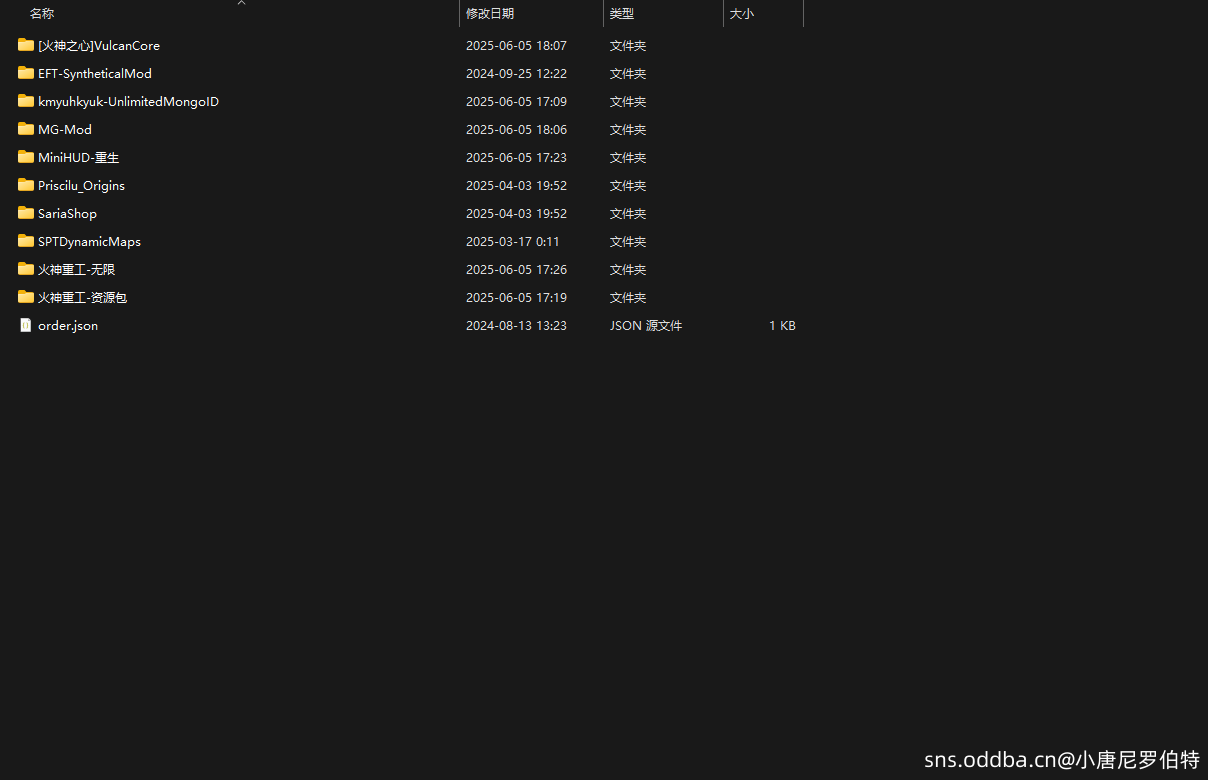Click the date 2025-06-05 18:07

point(516,45)
